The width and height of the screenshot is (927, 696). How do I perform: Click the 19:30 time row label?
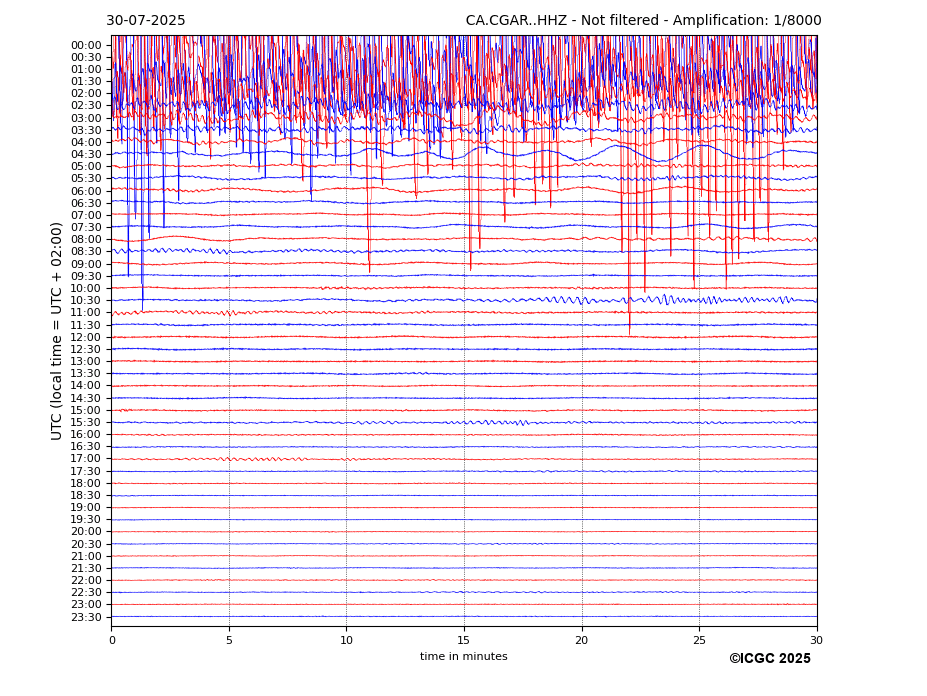tap(86, 520)
